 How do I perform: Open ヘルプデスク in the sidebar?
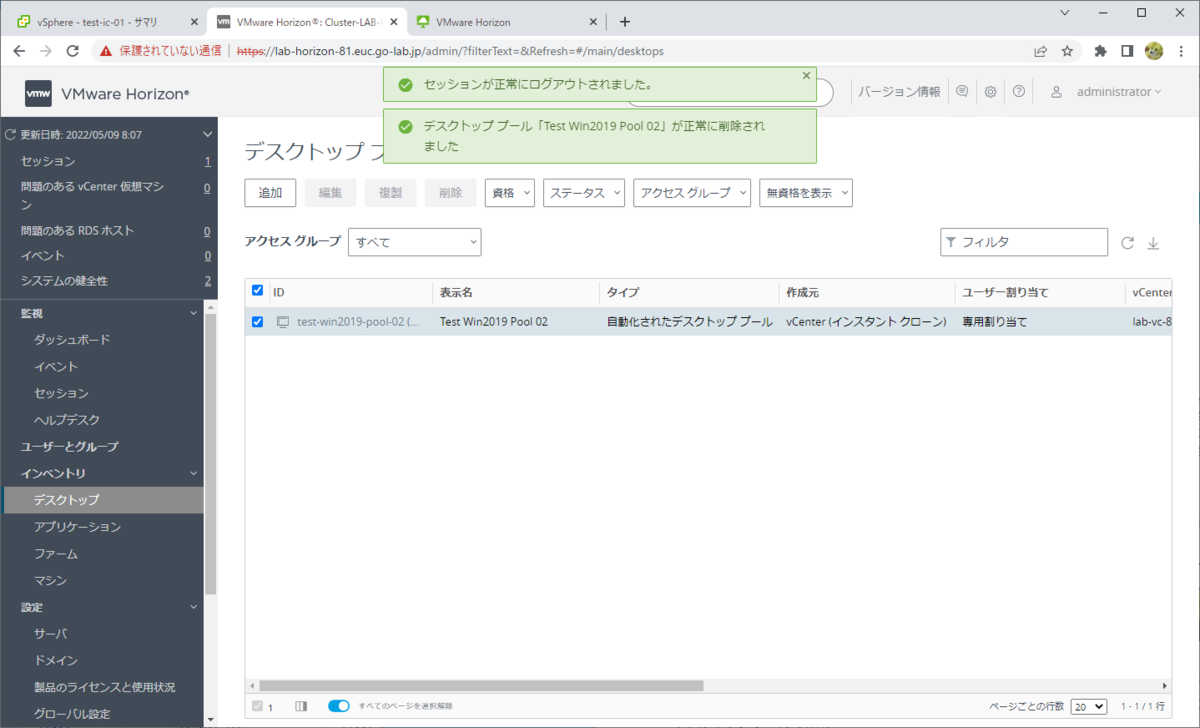[67, 420]
